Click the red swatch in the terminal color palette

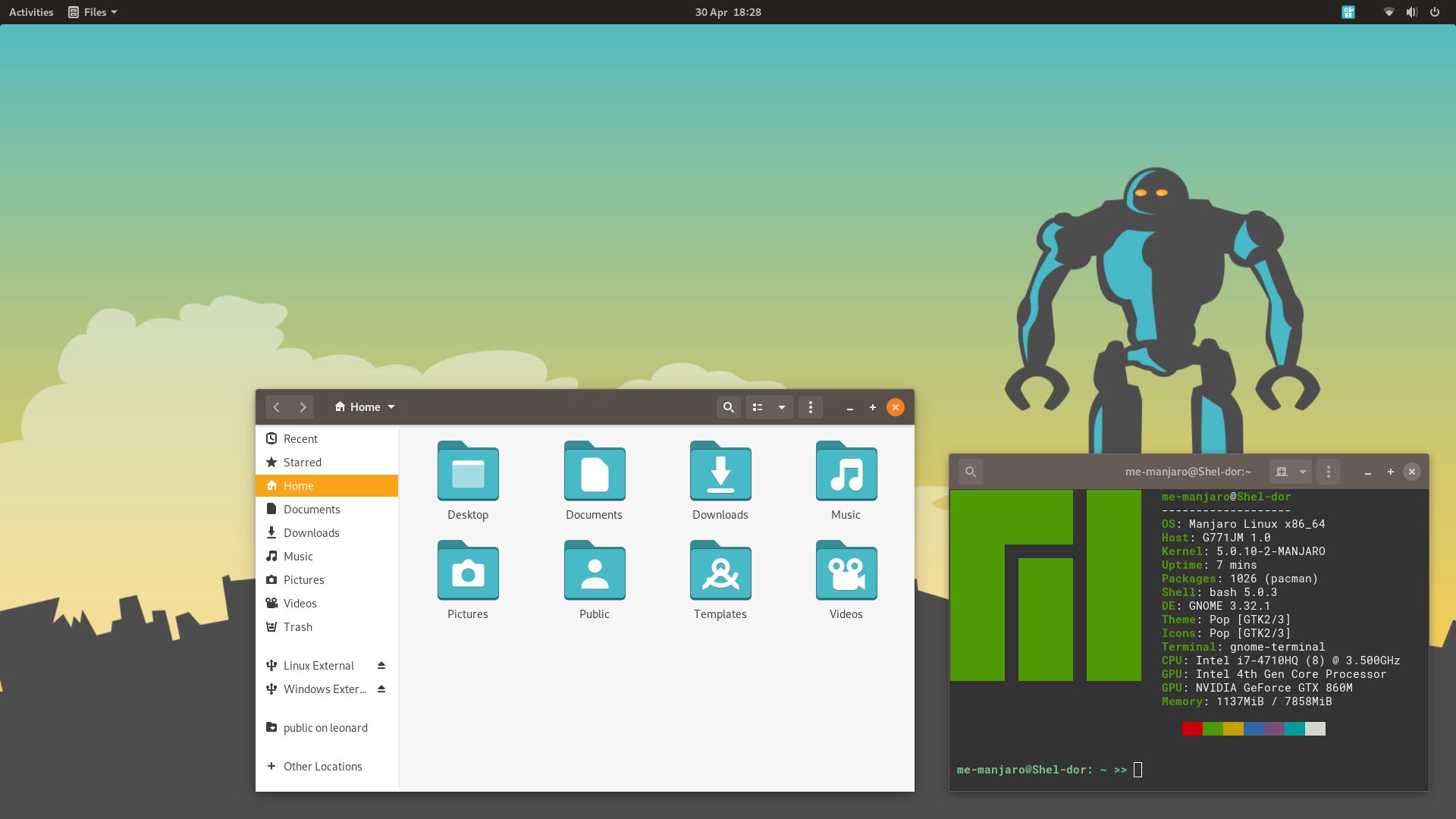coord(1191,728)
